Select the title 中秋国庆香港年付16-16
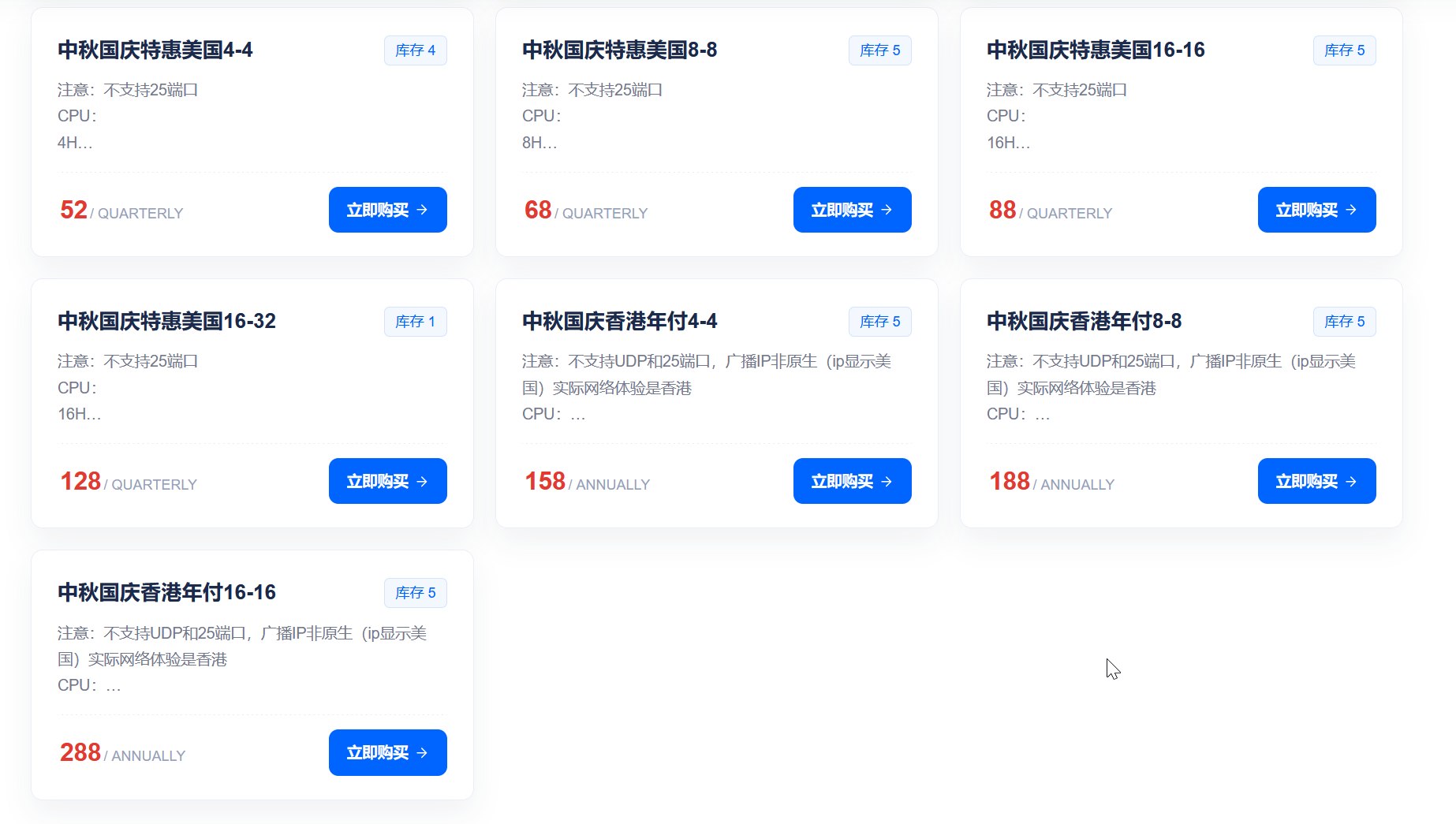The image size is (1456, 824). coord(166,592)
